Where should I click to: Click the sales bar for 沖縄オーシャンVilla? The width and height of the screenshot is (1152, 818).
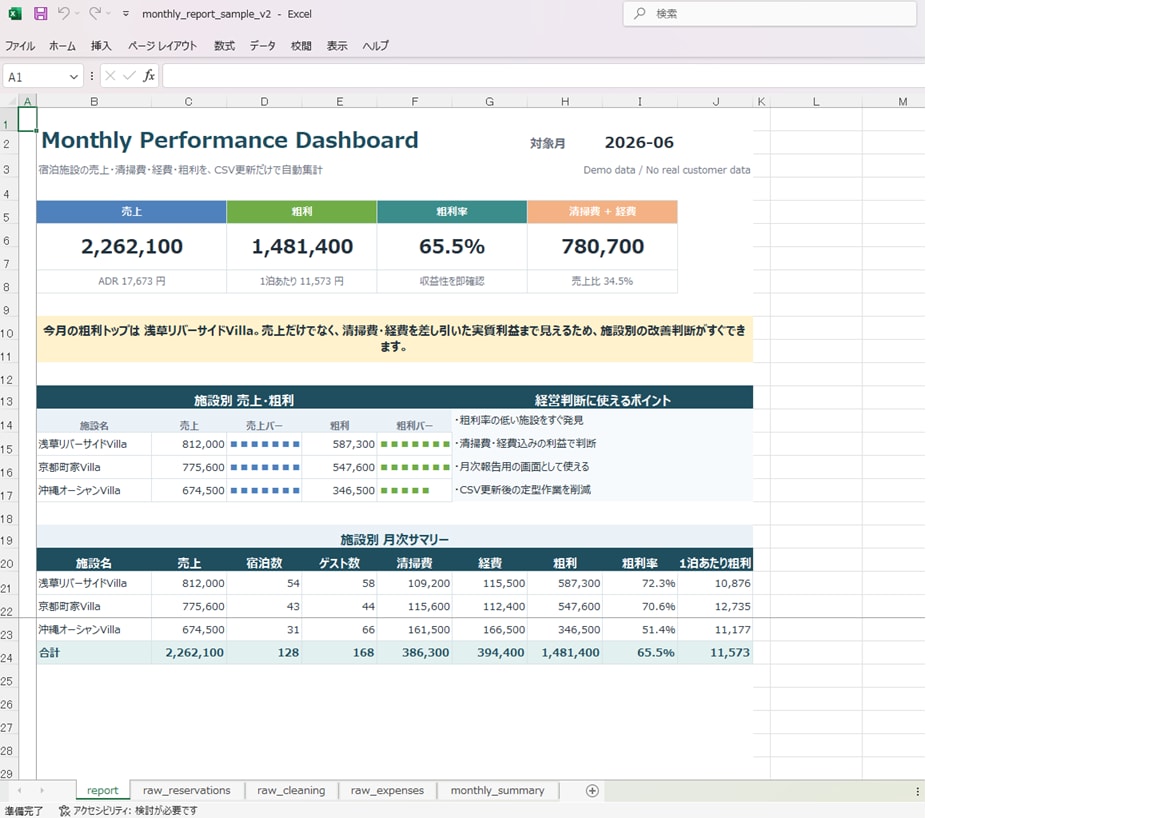pos(264,490)
